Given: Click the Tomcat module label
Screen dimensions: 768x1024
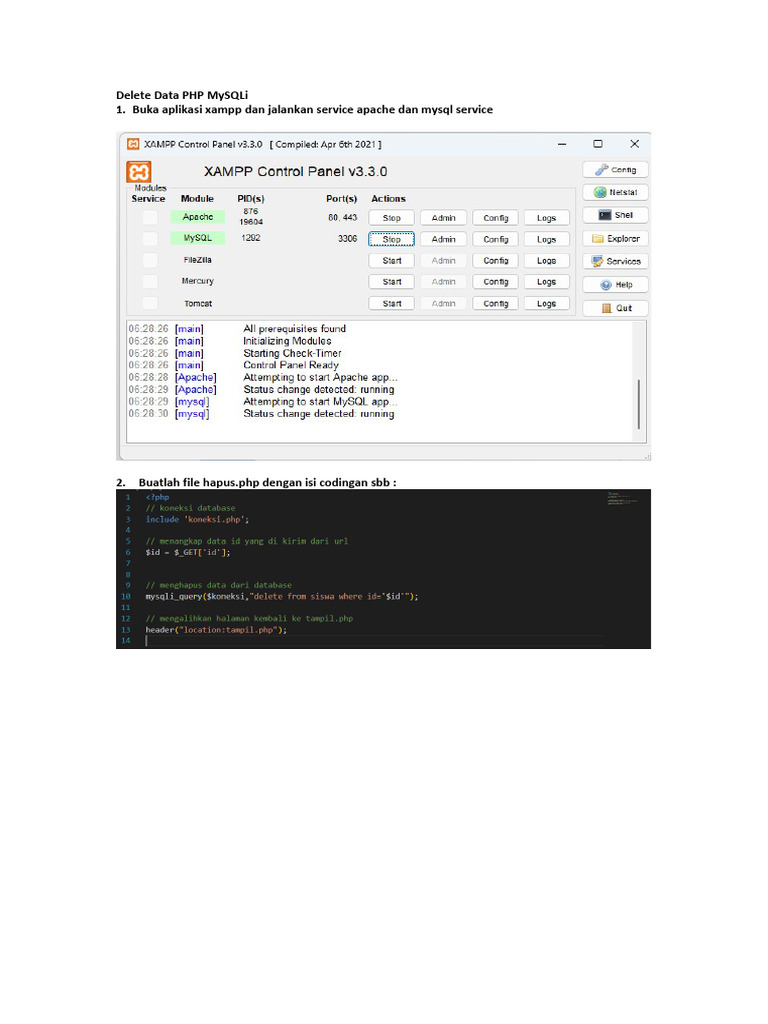Looking at the screenshot, I should point(197,304).
